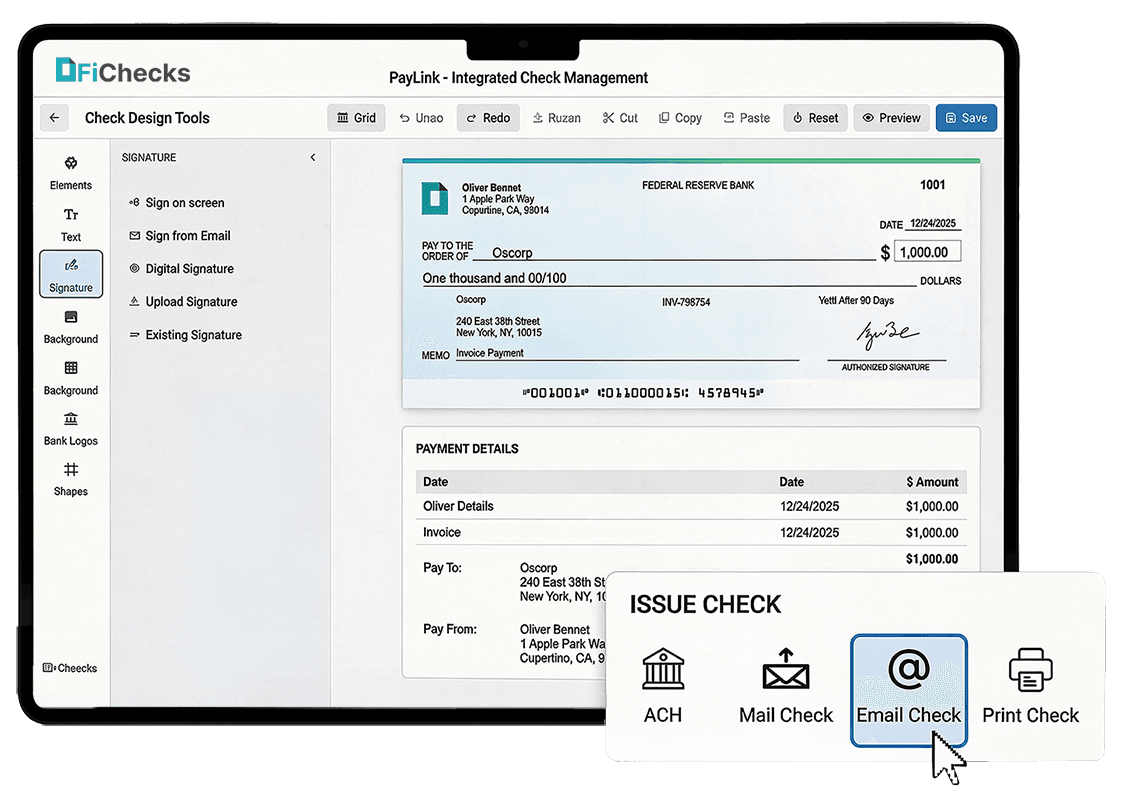The image size is (1138, 806).
Task: Open check Preview
Action: 891,118
